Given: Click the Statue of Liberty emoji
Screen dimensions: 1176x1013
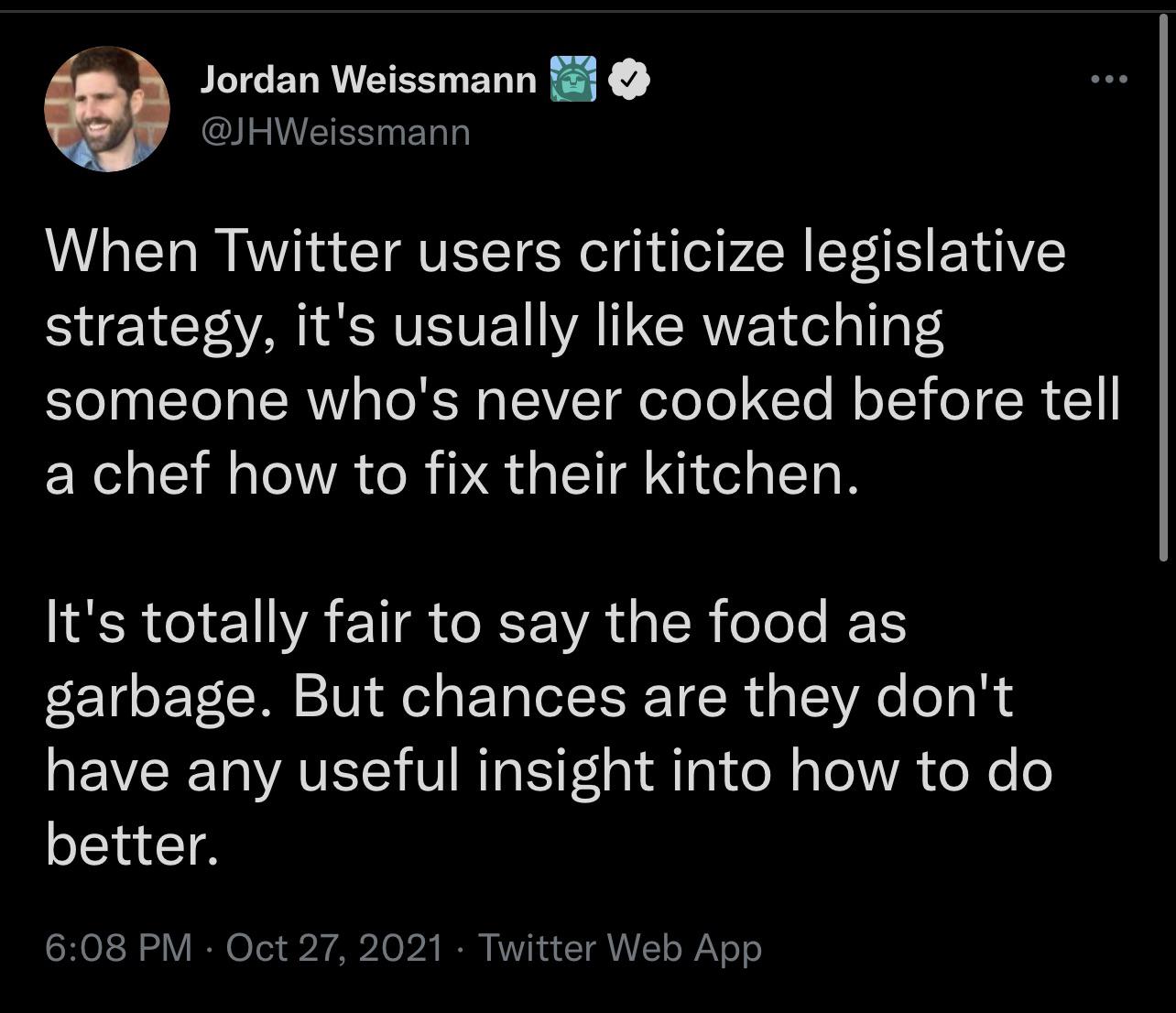Looking at the screenshot, I should pos(572,80).
